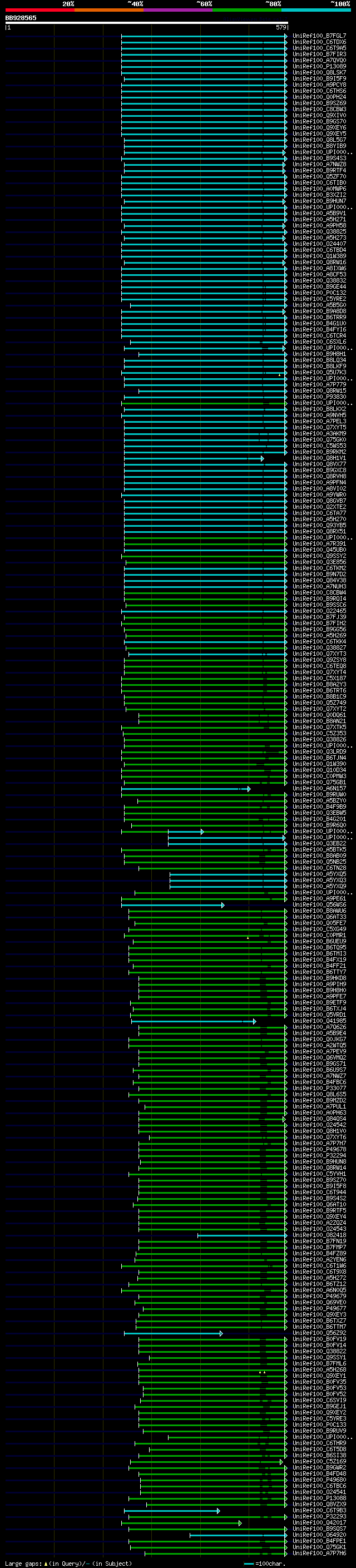This screenshot has width=356, height=1568.
Task: Select hit UniRef100_Q3EB22
Action: pos(319,844)
